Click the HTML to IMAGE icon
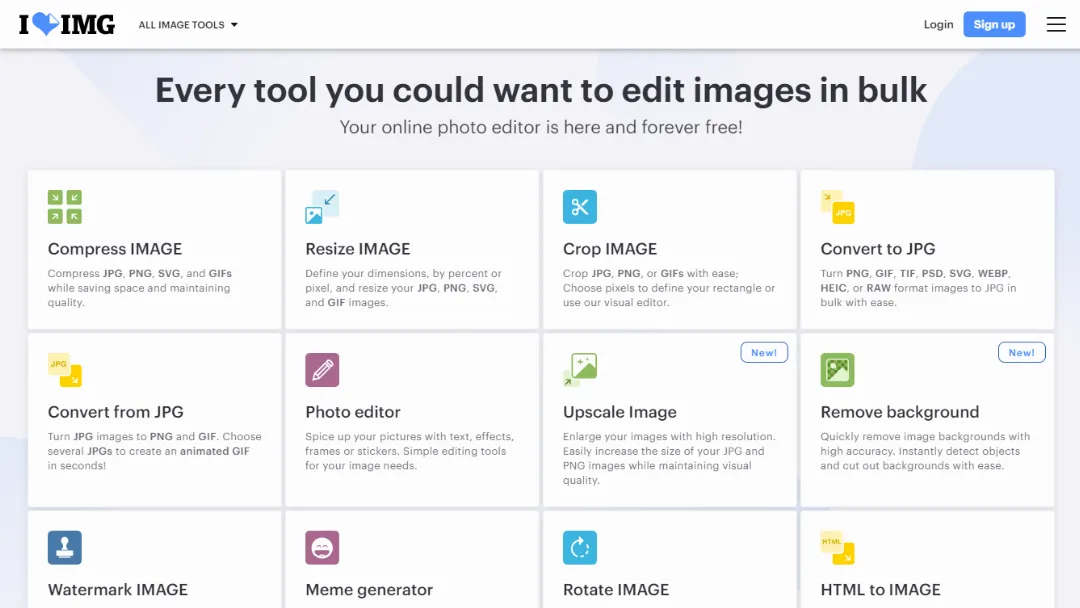Screen dimensions: 1080x608 (x=838, y=547)
